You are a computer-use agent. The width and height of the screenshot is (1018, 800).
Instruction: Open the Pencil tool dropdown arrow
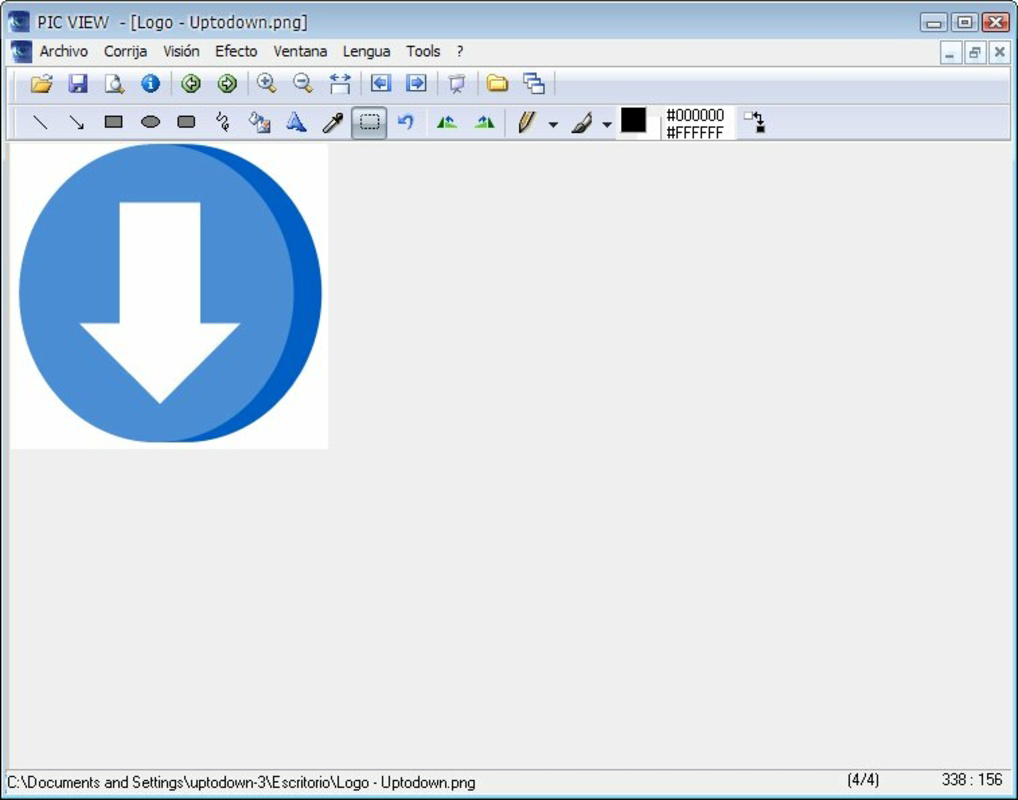pyautogui.click(x=553, y=124)
